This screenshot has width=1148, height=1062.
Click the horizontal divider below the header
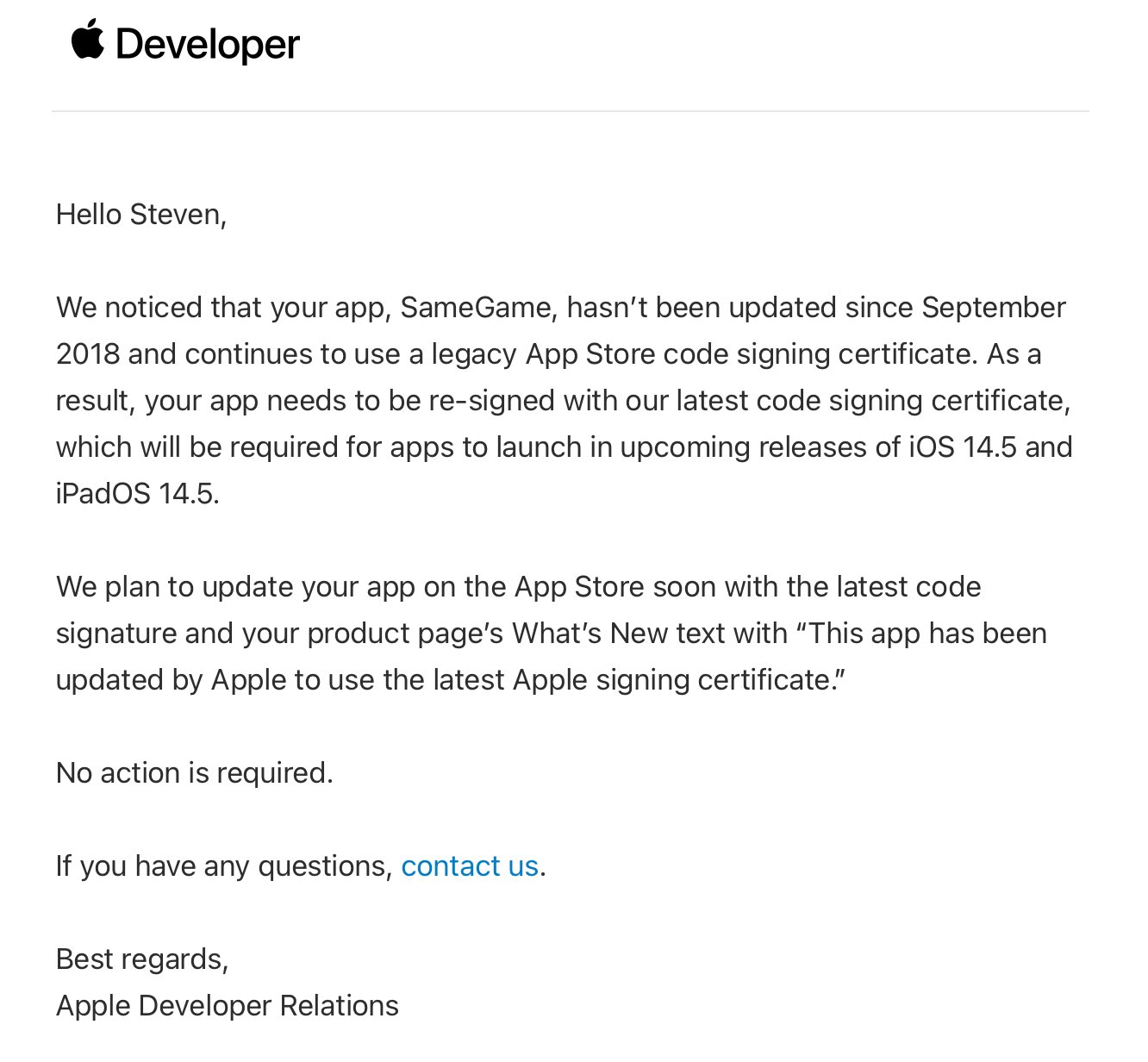click(x=570, y=111)
